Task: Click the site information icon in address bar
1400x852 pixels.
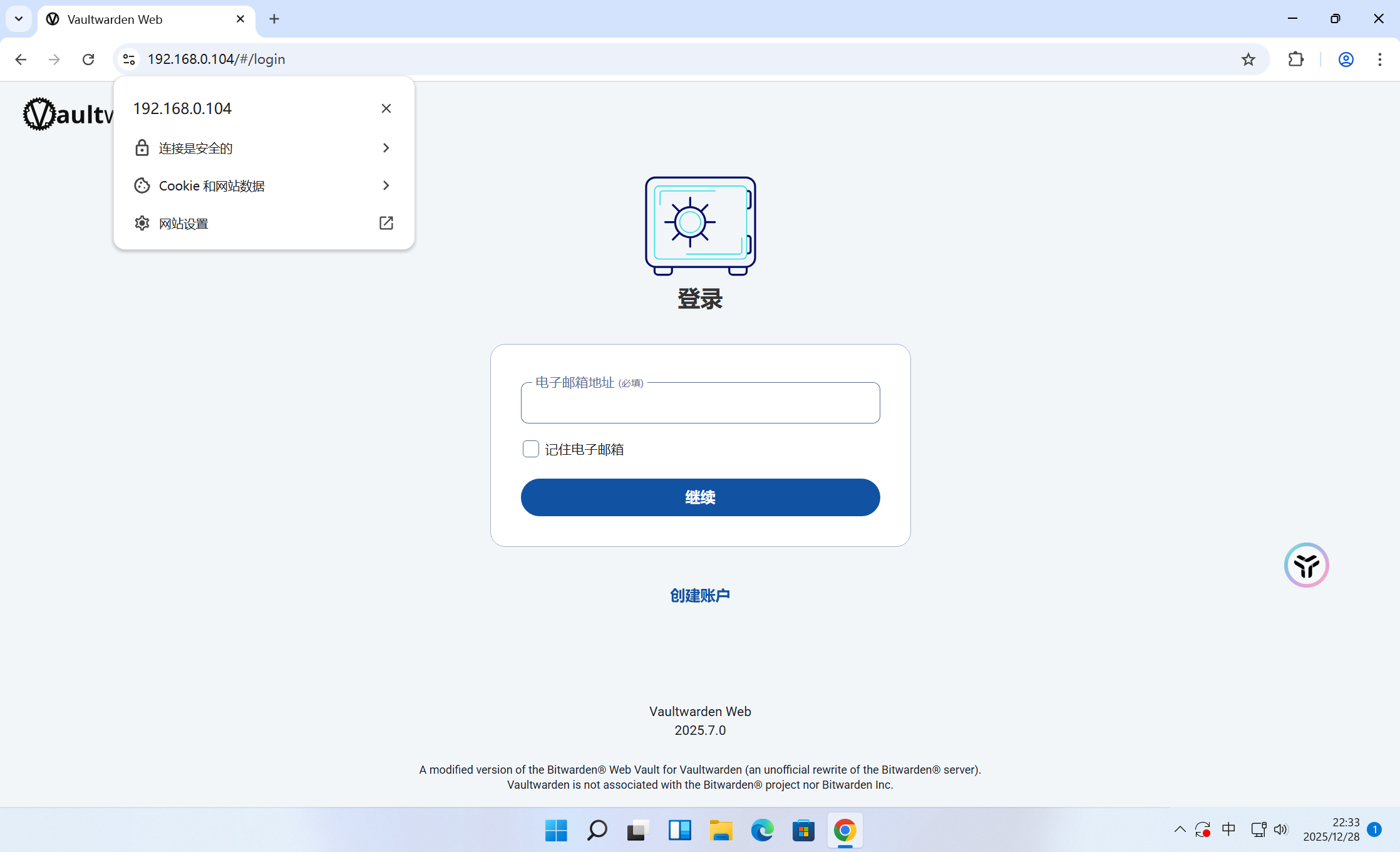Action: (x=129, y=59)
